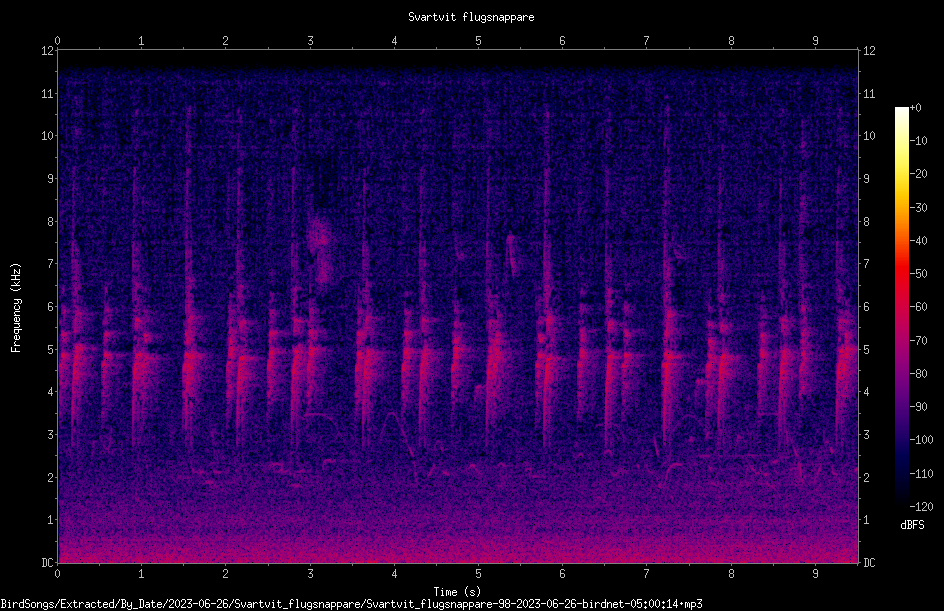944x611 pixels.
Task: Pick the white top end of the dBFS color scale
Action: (x=901, y=111)
